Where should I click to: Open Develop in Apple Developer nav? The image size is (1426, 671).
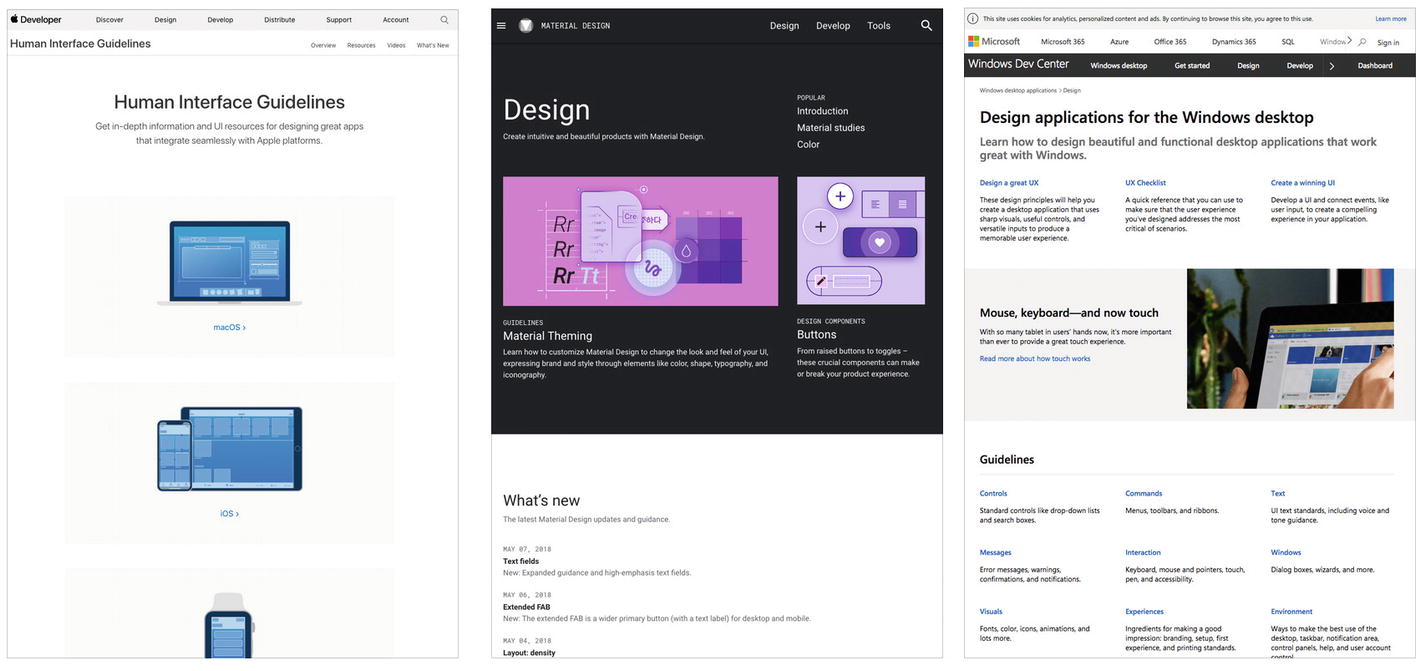pos(220,20)
